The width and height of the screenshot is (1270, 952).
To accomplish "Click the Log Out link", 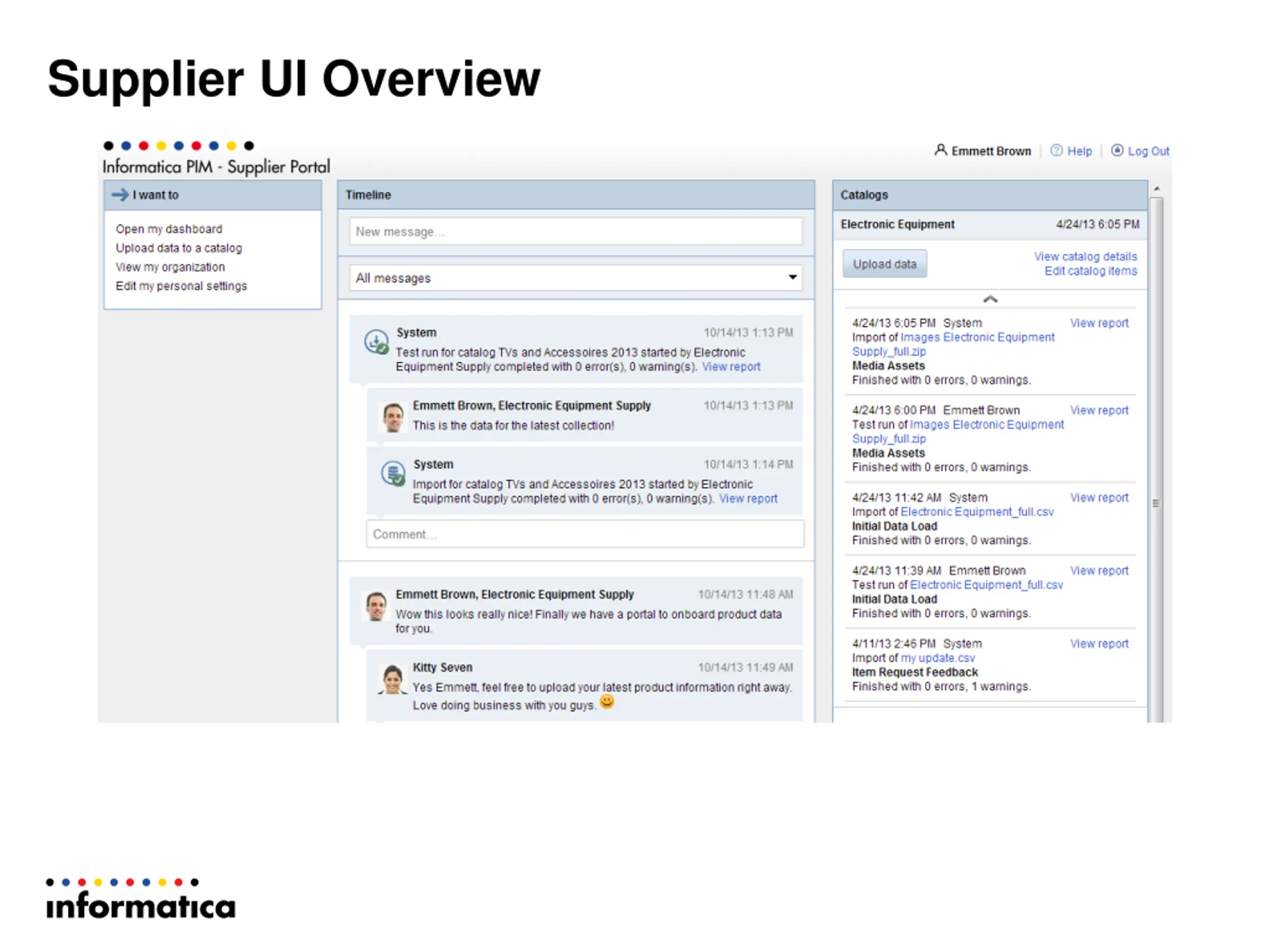I will click(x=1148, y=151).
